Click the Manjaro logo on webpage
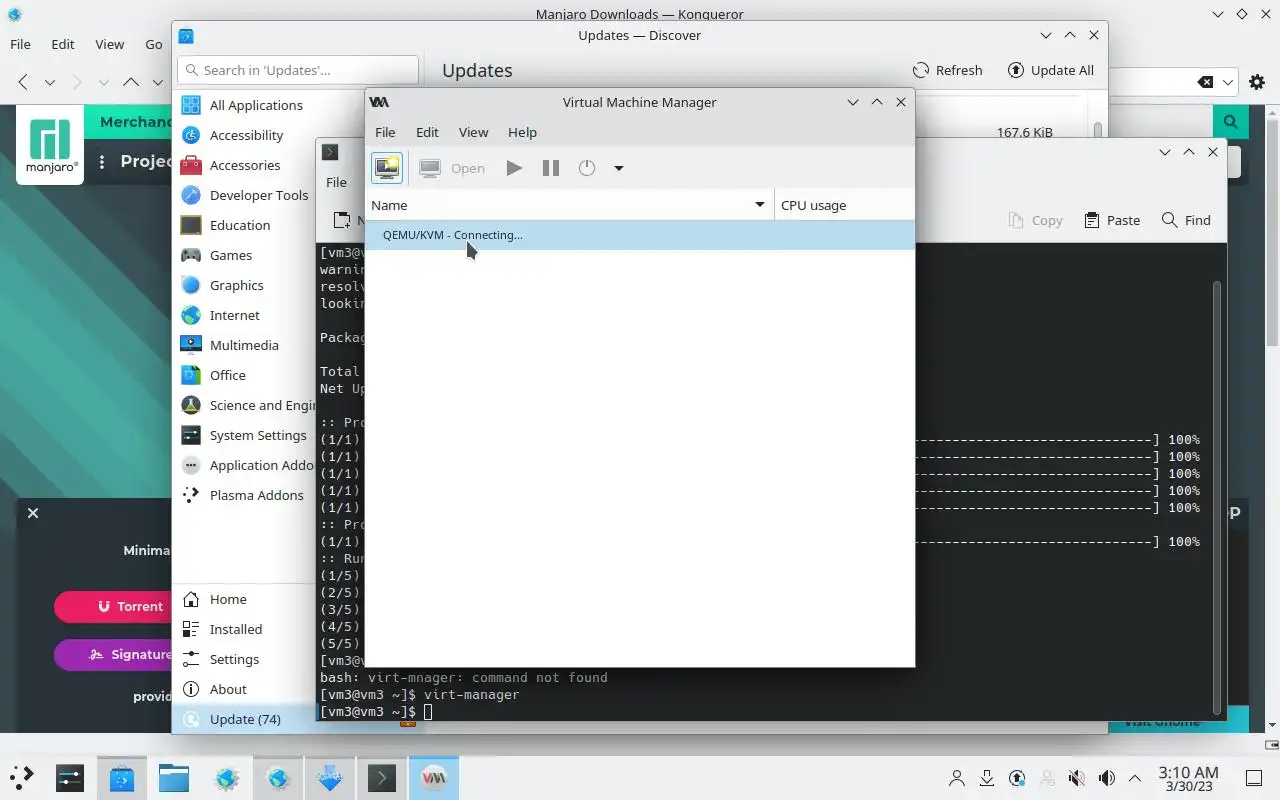Screen dimensions: 1280x800 (50, 145)
